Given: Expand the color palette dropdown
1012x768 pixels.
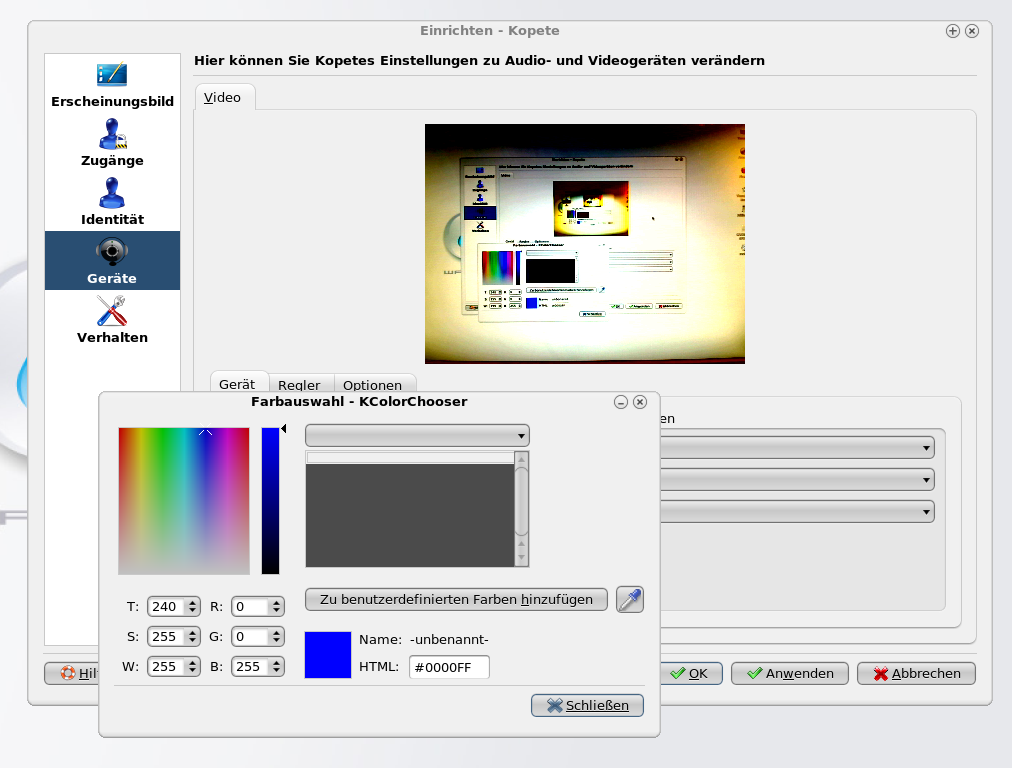Looking at the screenshot, I should tap(418, 436).
